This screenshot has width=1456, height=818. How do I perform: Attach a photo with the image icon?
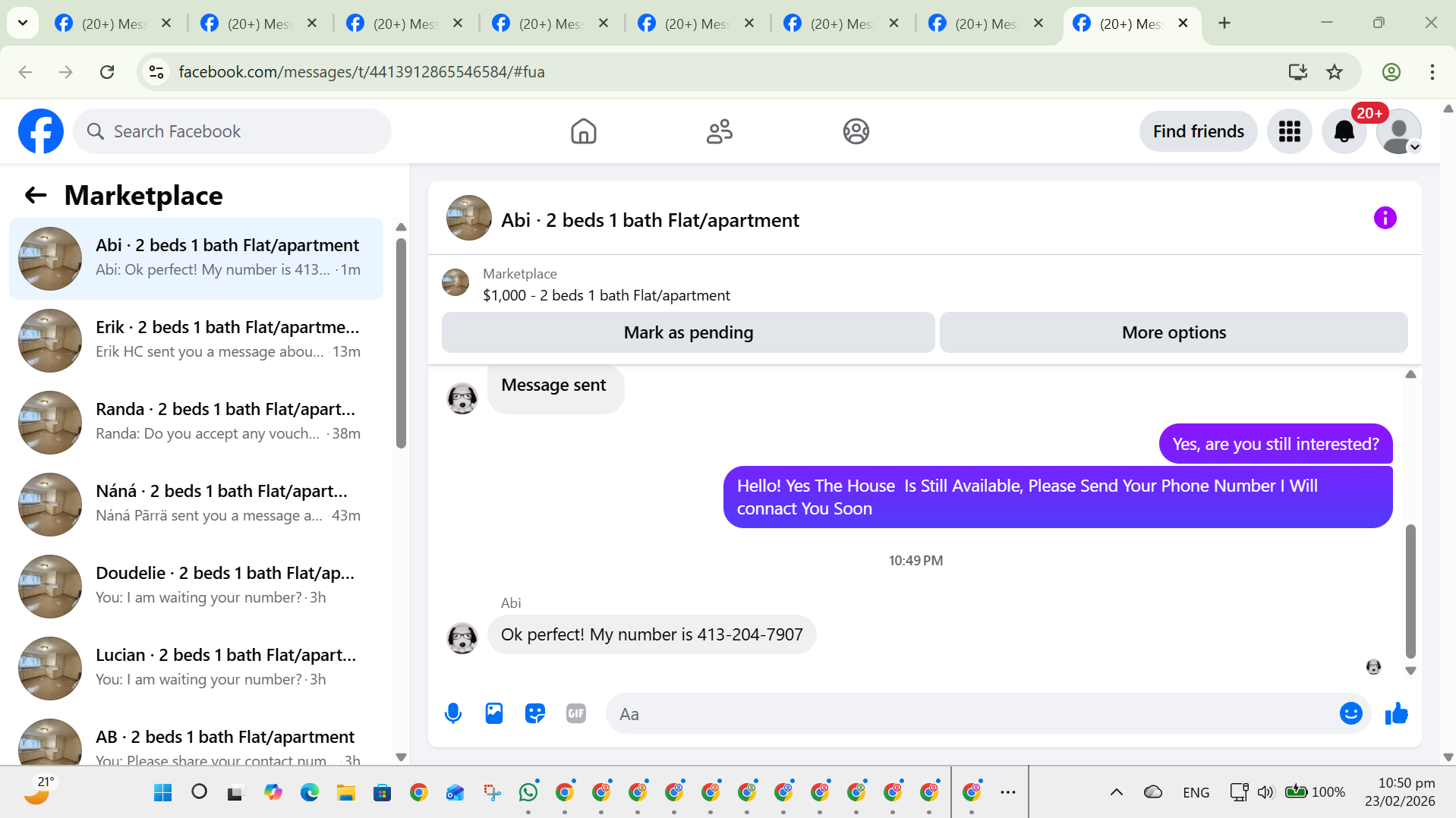(x=494, y=713)
